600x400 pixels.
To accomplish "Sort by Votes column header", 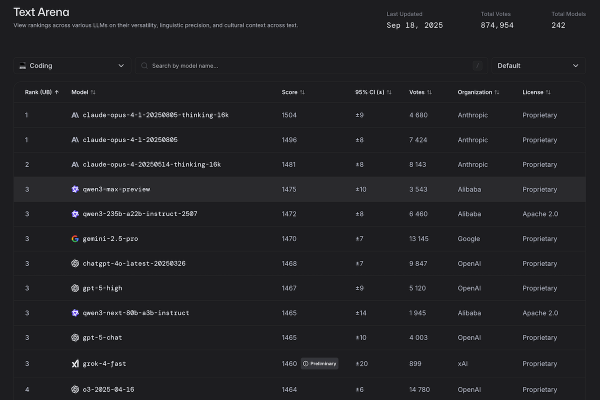I will (x=420, y=92).
